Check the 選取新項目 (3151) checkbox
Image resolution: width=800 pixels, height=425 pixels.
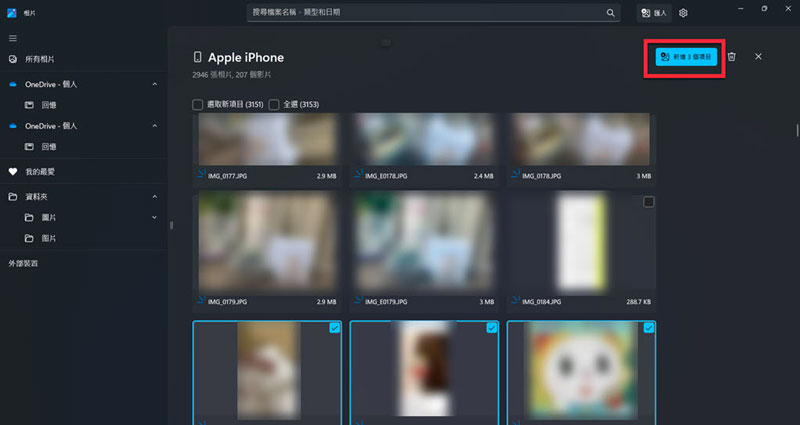tap(197, 105)
